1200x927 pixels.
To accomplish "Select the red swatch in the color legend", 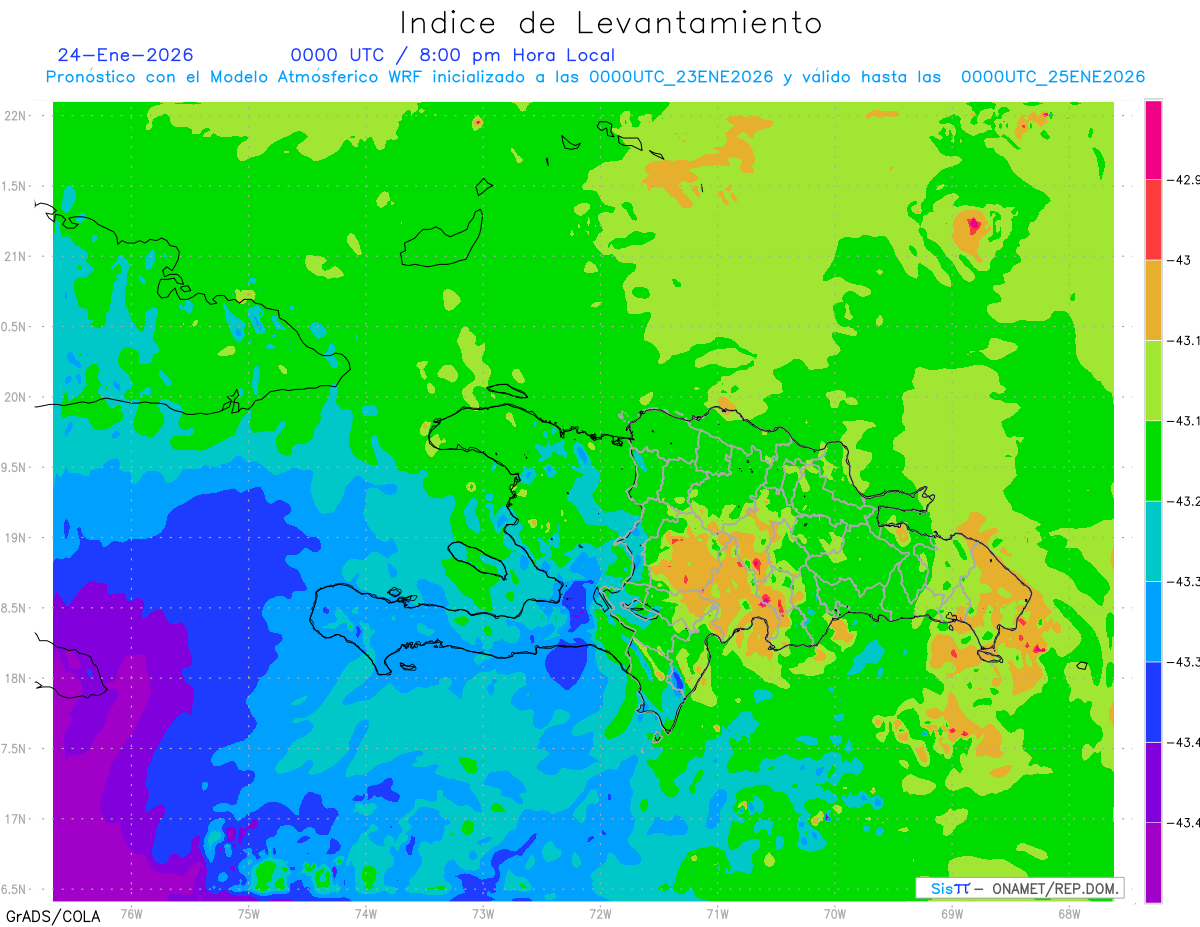I will (x=1153, y=220).
